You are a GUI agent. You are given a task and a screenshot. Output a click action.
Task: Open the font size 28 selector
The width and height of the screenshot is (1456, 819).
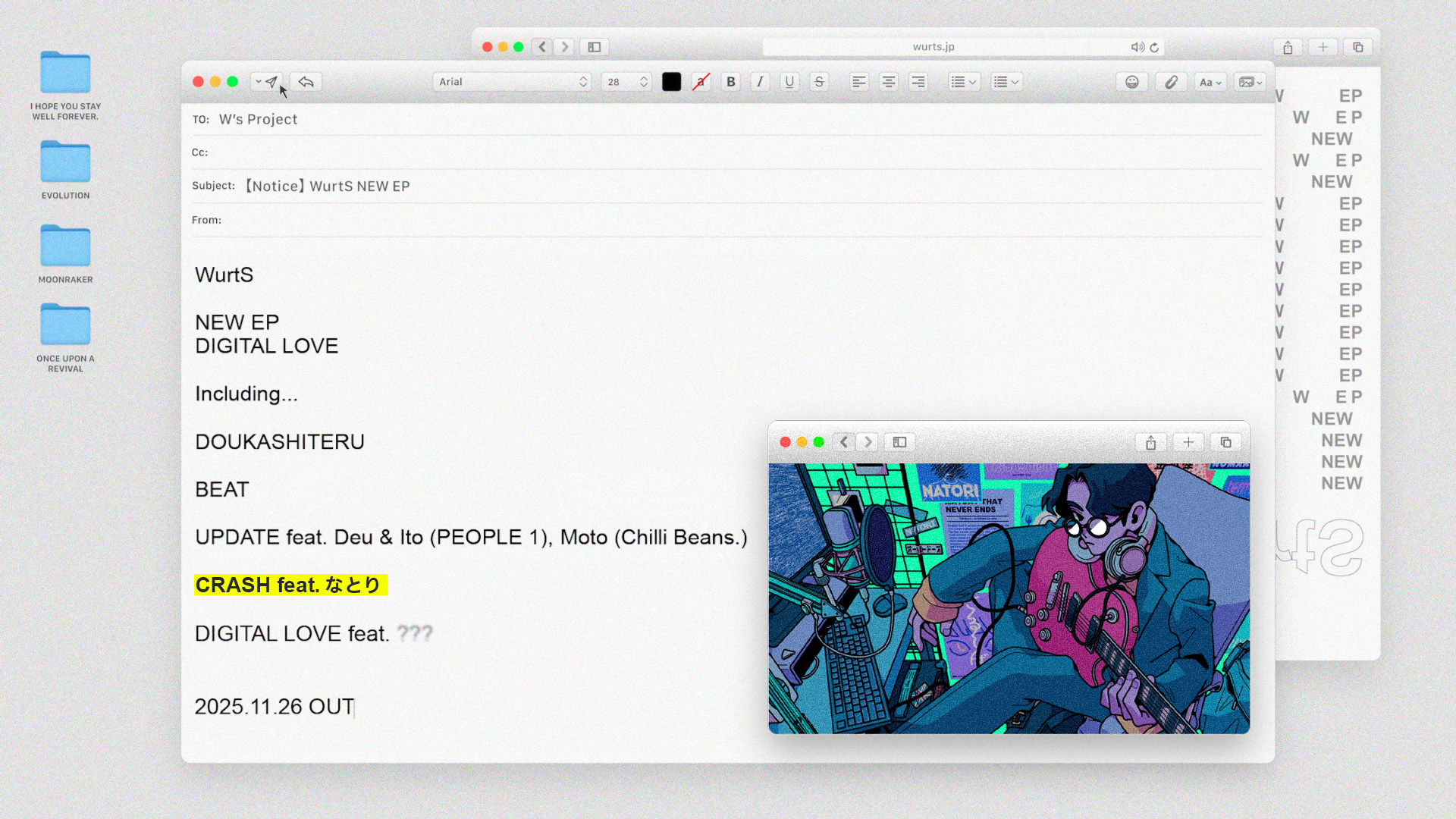click(x=626, y=82)
